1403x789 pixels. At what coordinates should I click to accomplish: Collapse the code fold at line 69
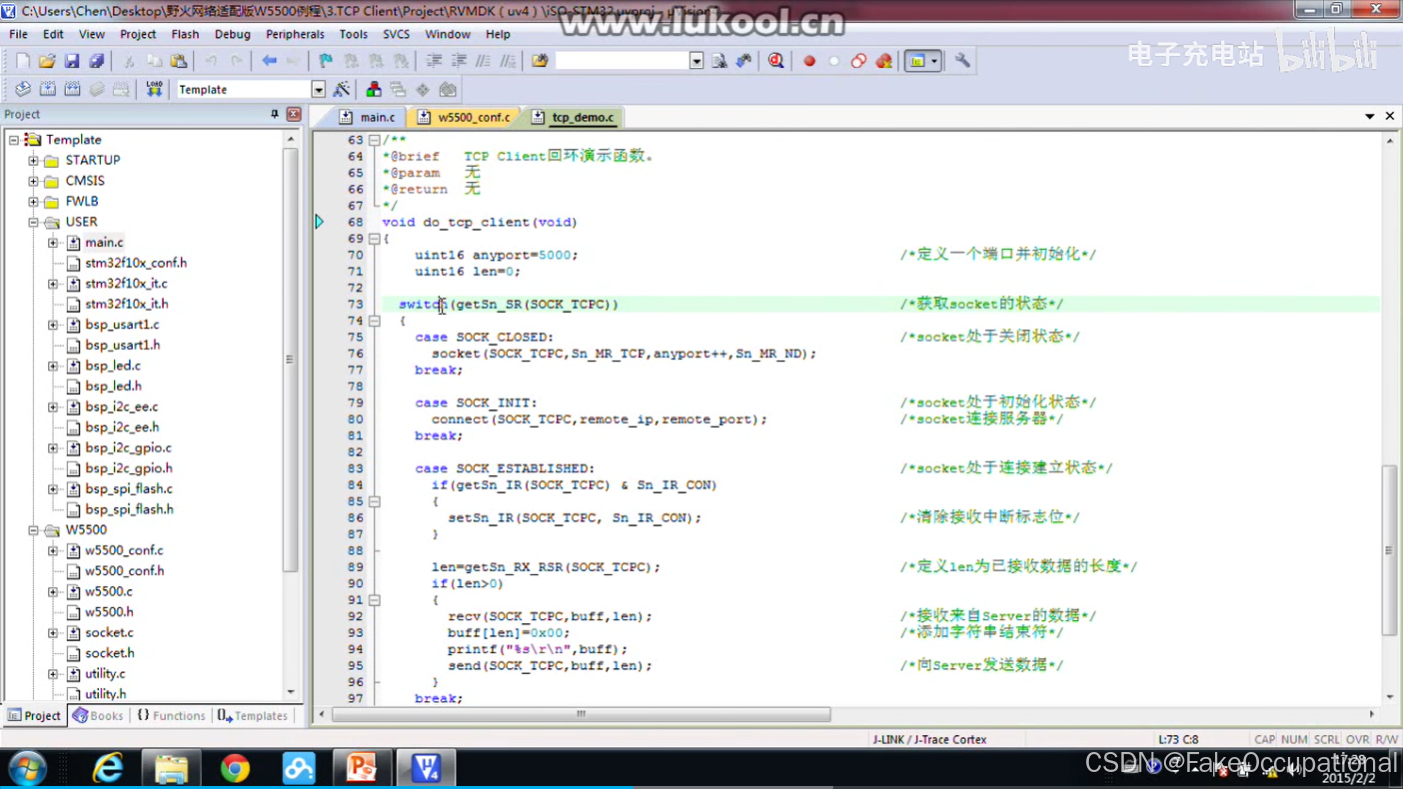pyautogui.click(x=374, y=239)
